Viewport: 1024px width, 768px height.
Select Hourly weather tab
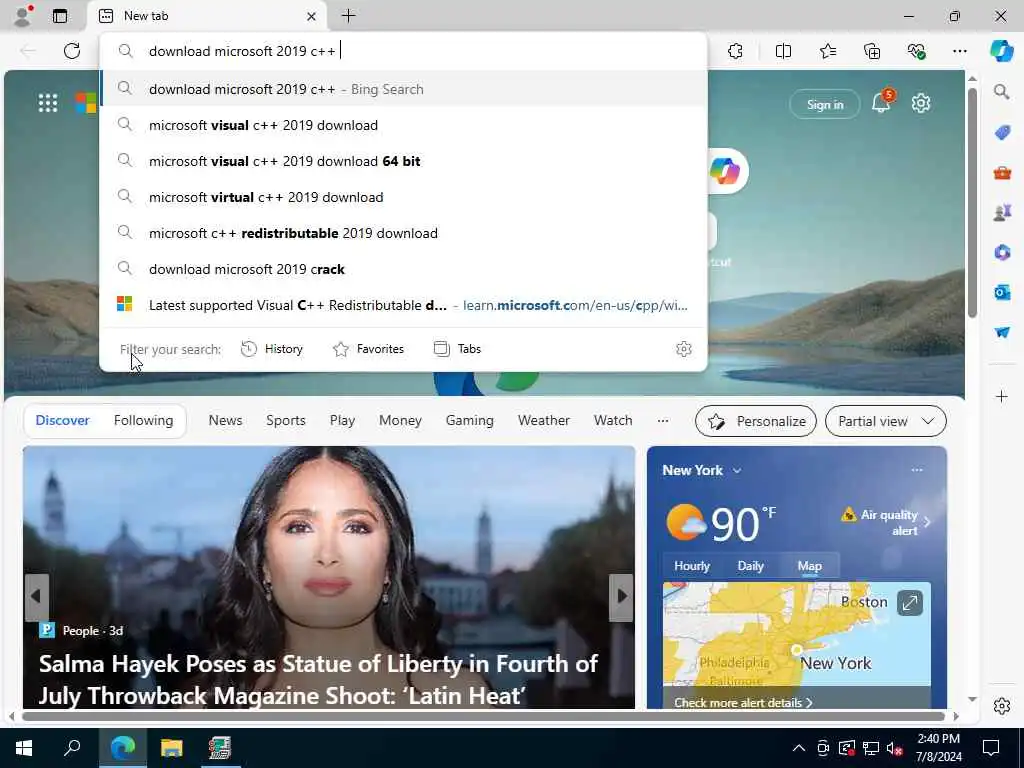(x=692, y=566)
